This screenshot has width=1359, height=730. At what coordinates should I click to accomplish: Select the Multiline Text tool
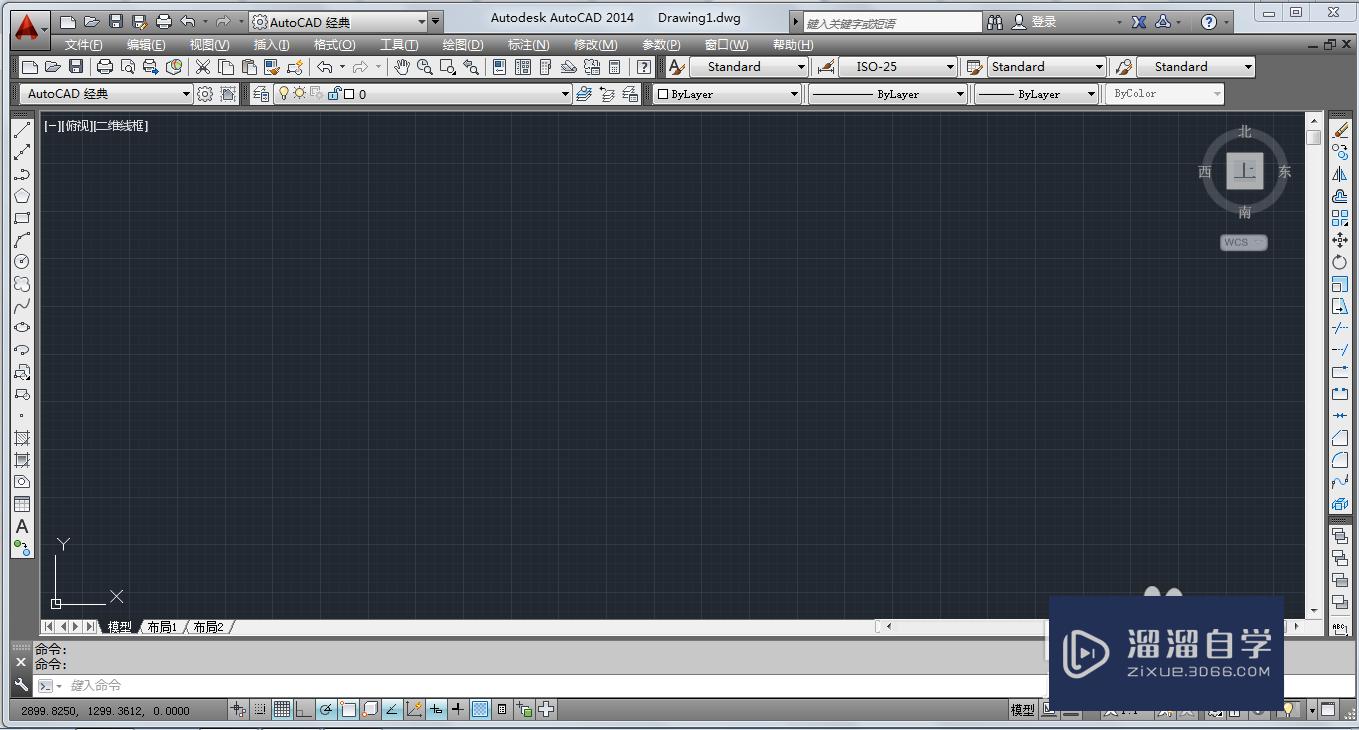point(22,526)
